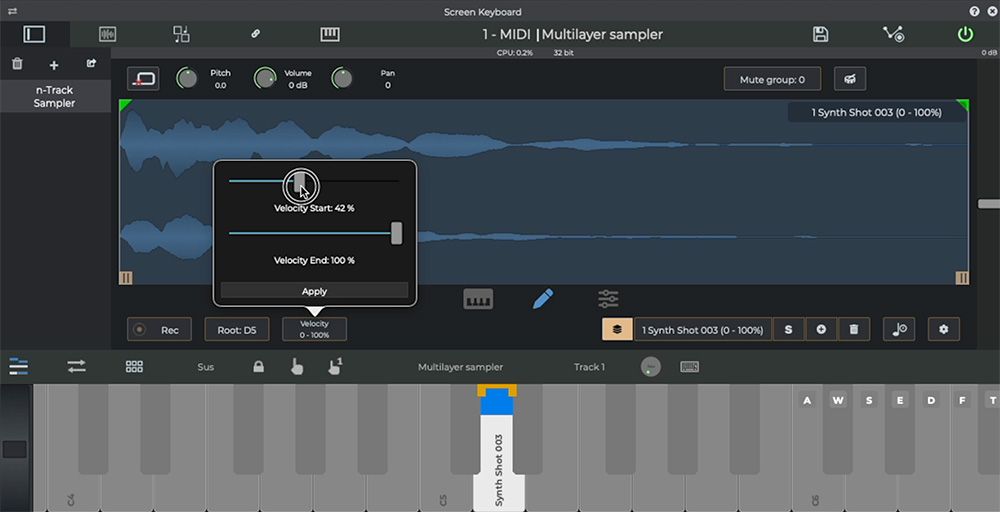Switch to the waveform view tab
This screenshot has height=512, width=1000.
108,34
